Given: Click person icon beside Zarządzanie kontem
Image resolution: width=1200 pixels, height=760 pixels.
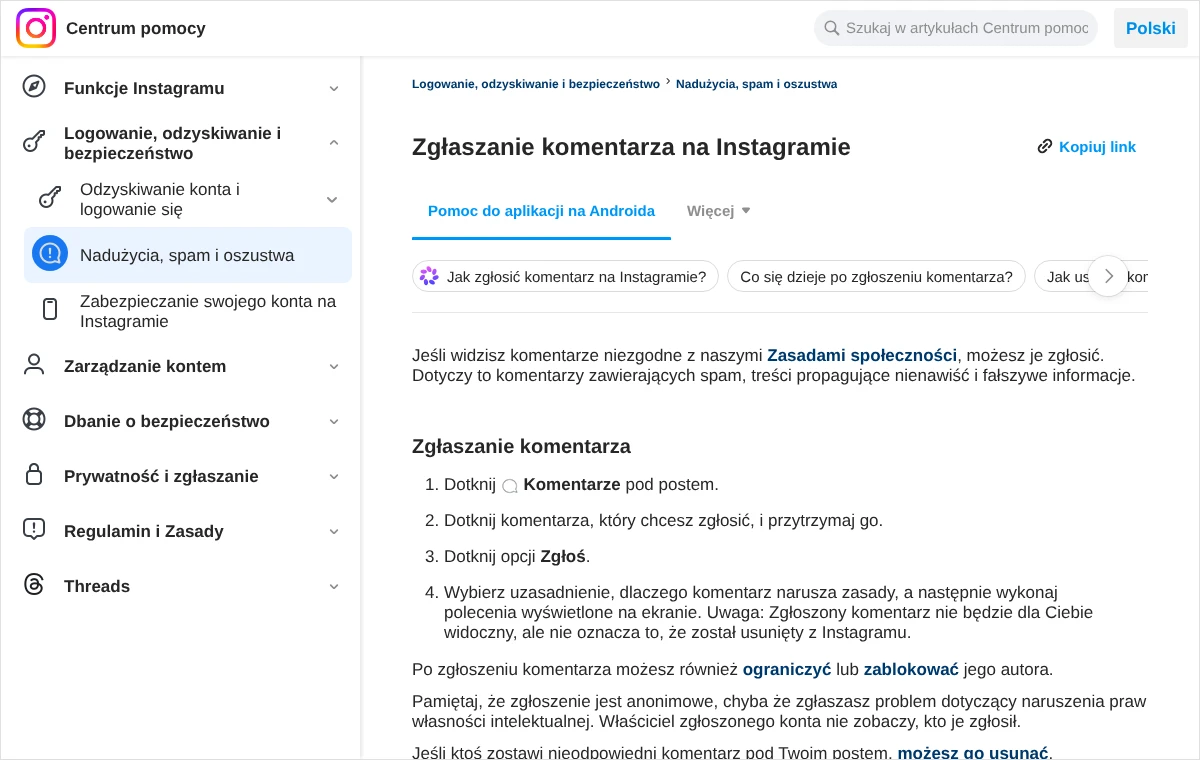Looking at the screenshot, I should [34, 364].
